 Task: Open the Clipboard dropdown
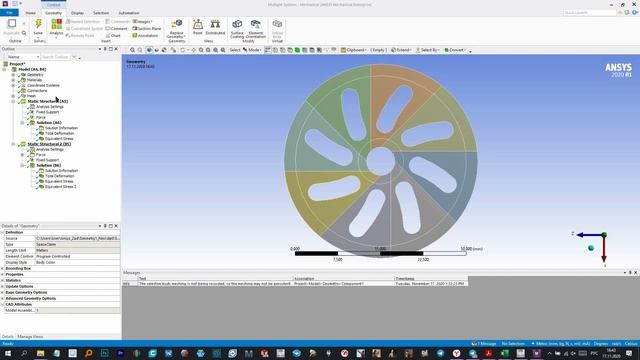click(353, 50)
